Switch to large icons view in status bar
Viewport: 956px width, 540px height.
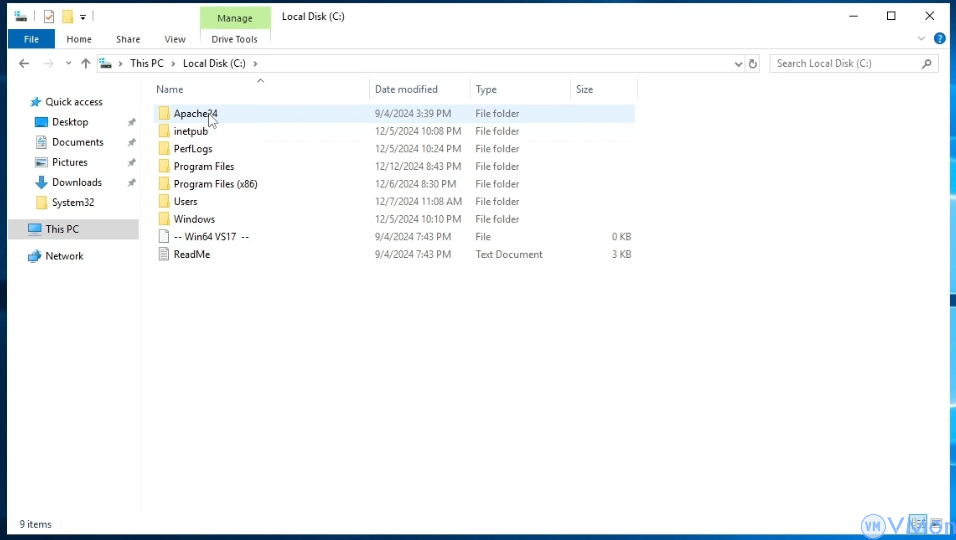tap(938, 523)
